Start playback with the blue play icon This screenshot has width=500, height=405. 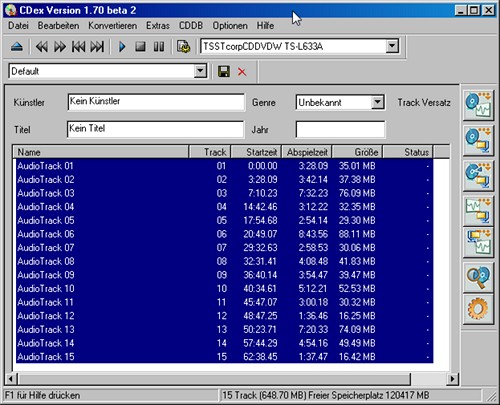tap(122, 47)
